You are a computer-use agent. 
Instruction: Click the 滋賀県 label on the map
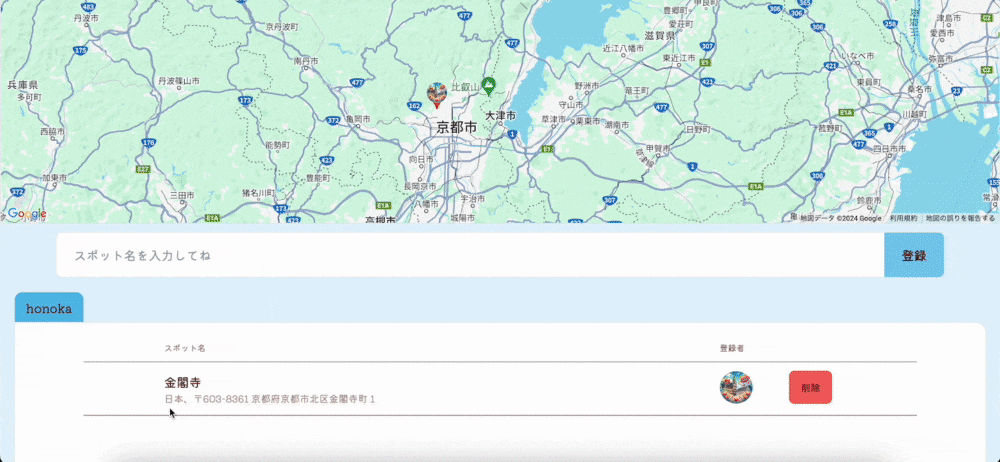point(660,36)
